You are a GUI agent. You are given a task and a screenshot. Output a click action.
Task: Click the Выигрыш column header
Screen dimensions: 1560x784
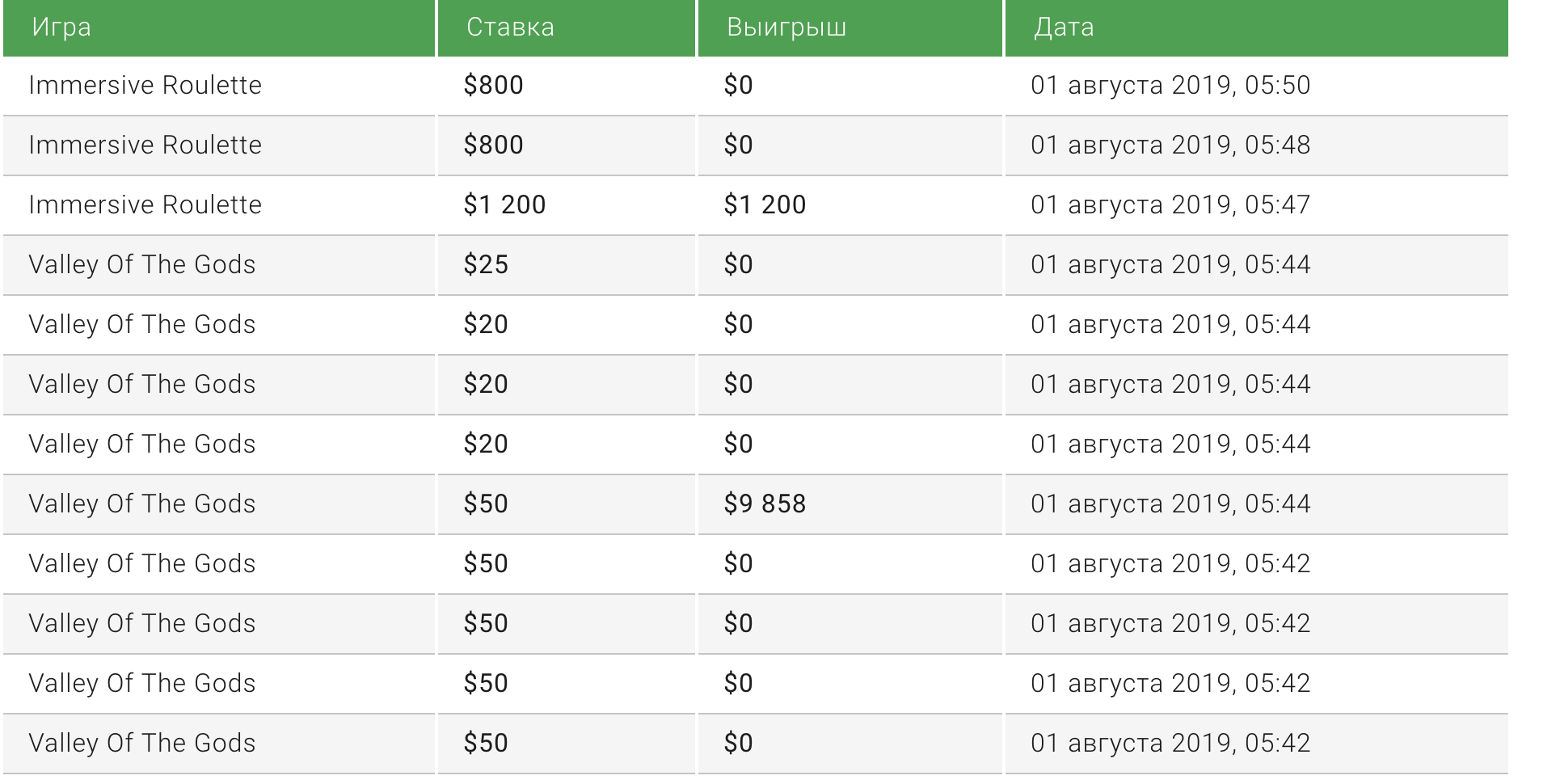[786, 27]
